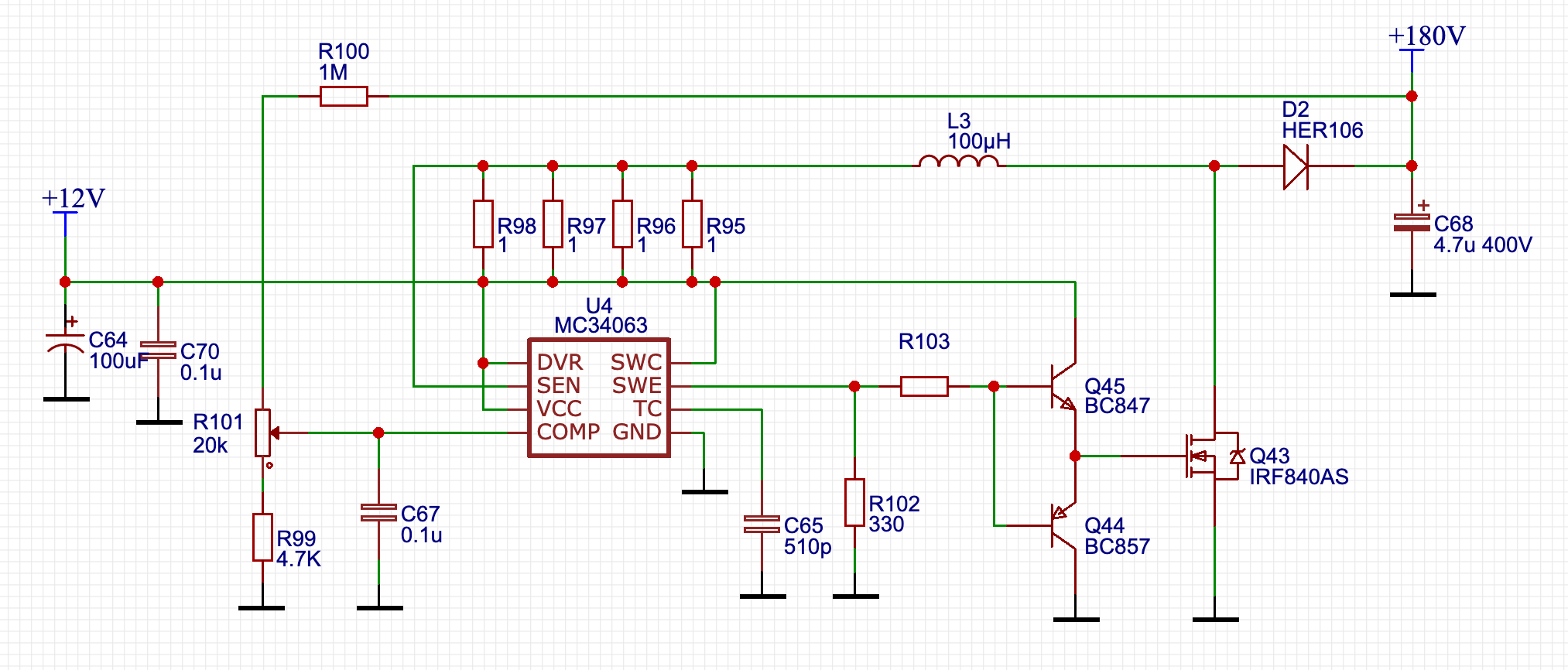Select the C70 0.1u capacitor

(158, 350)
